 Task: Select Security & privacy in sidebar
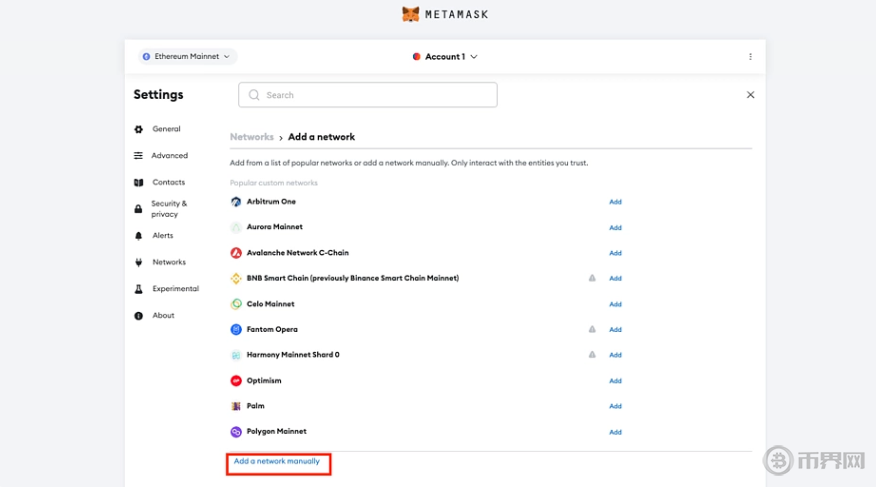(168, 209)
